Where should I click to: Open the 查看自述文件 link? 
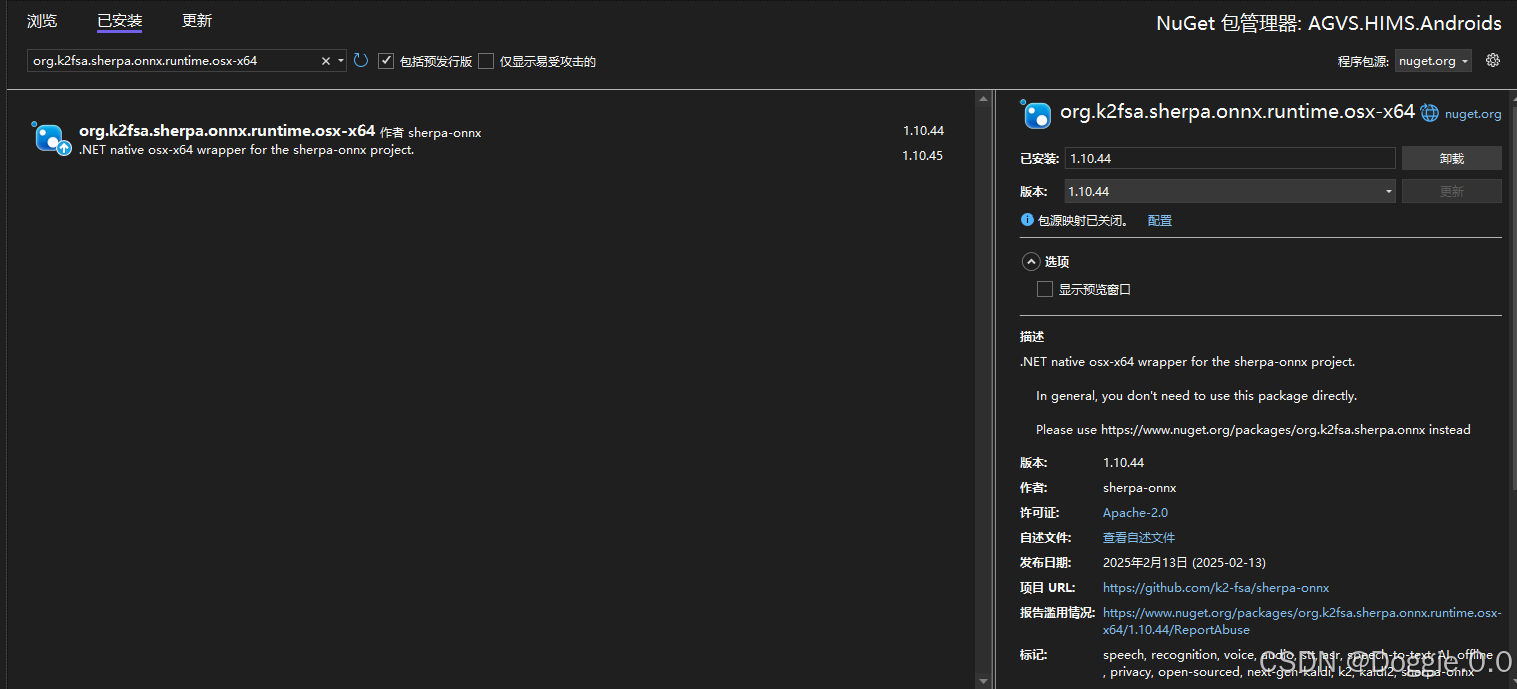coord(1139,538)
